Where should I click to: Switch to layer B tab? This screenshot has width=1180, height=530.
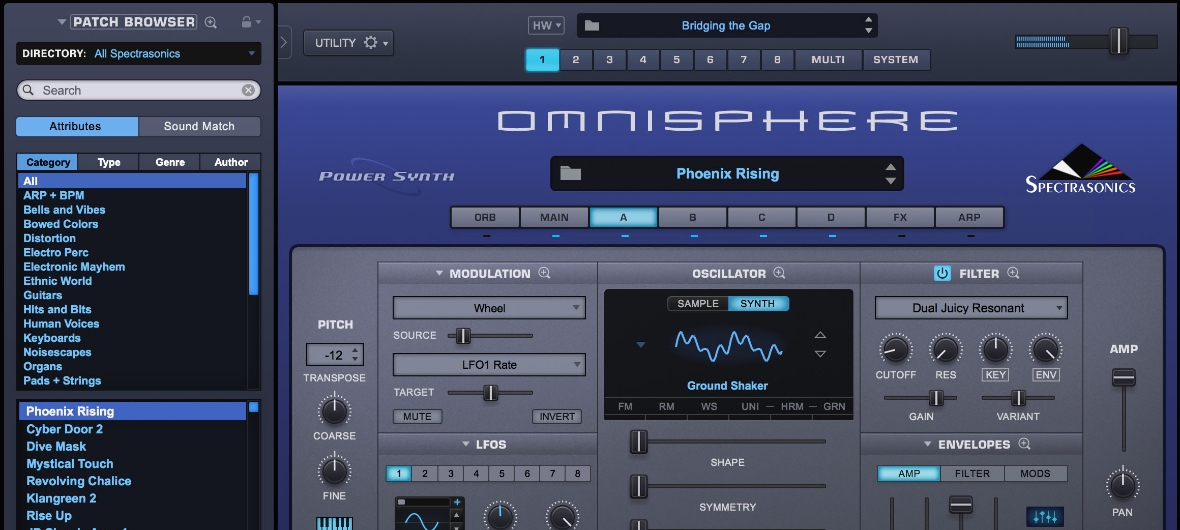click(x=693, y=218)
